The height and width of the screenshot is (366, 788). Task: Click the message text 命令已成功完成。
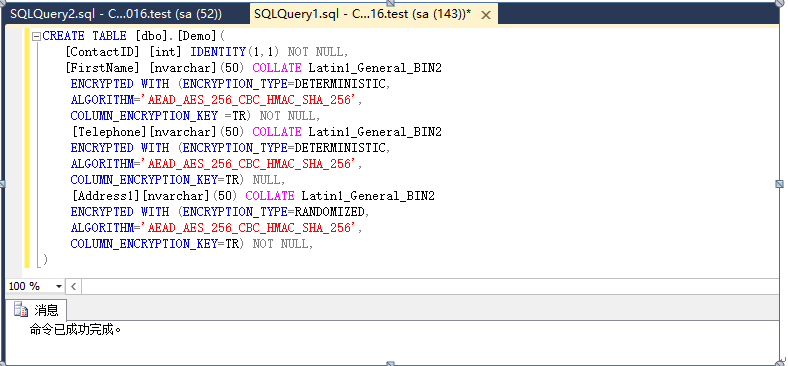(76, 330)
